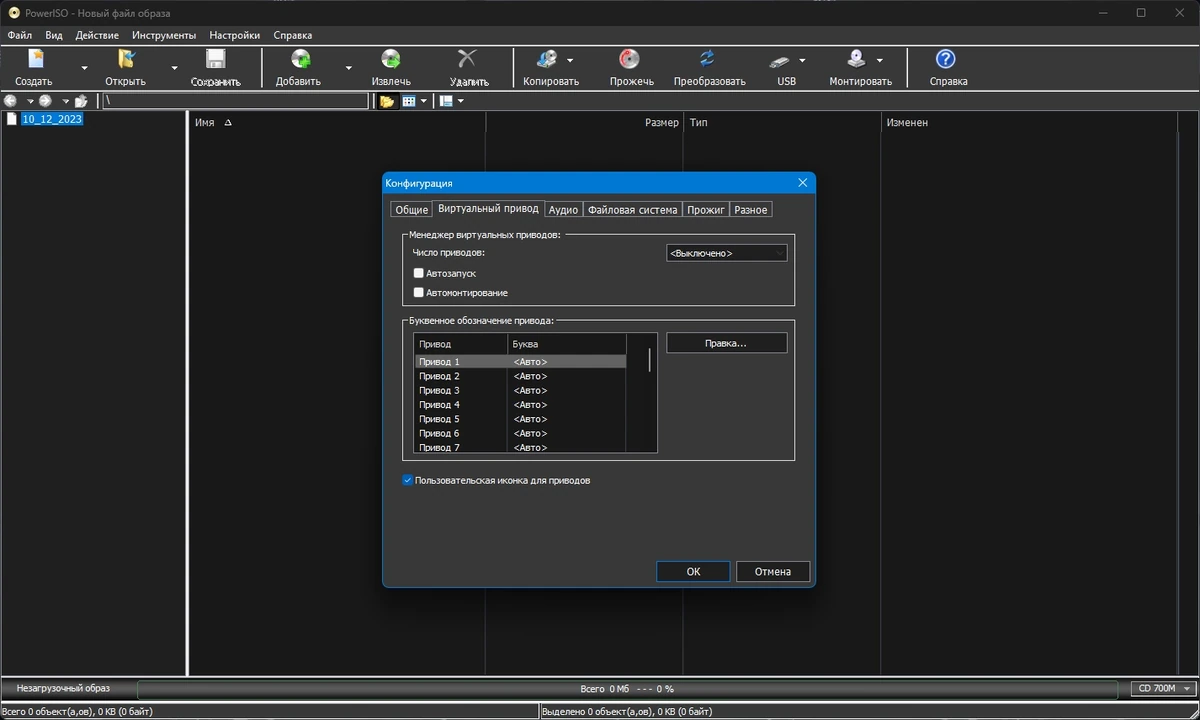
Task: Click the Имя column header
Action: [x=337, y=123]
